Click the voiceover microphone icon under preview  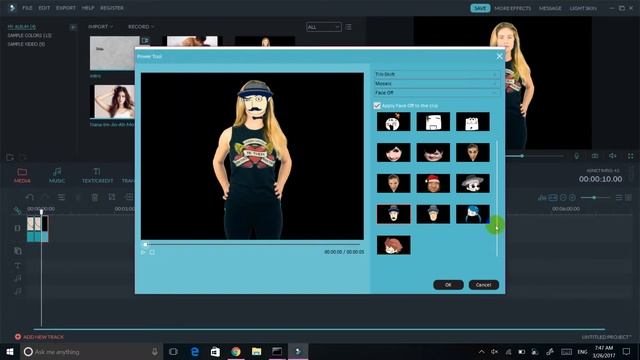(577, 156)
